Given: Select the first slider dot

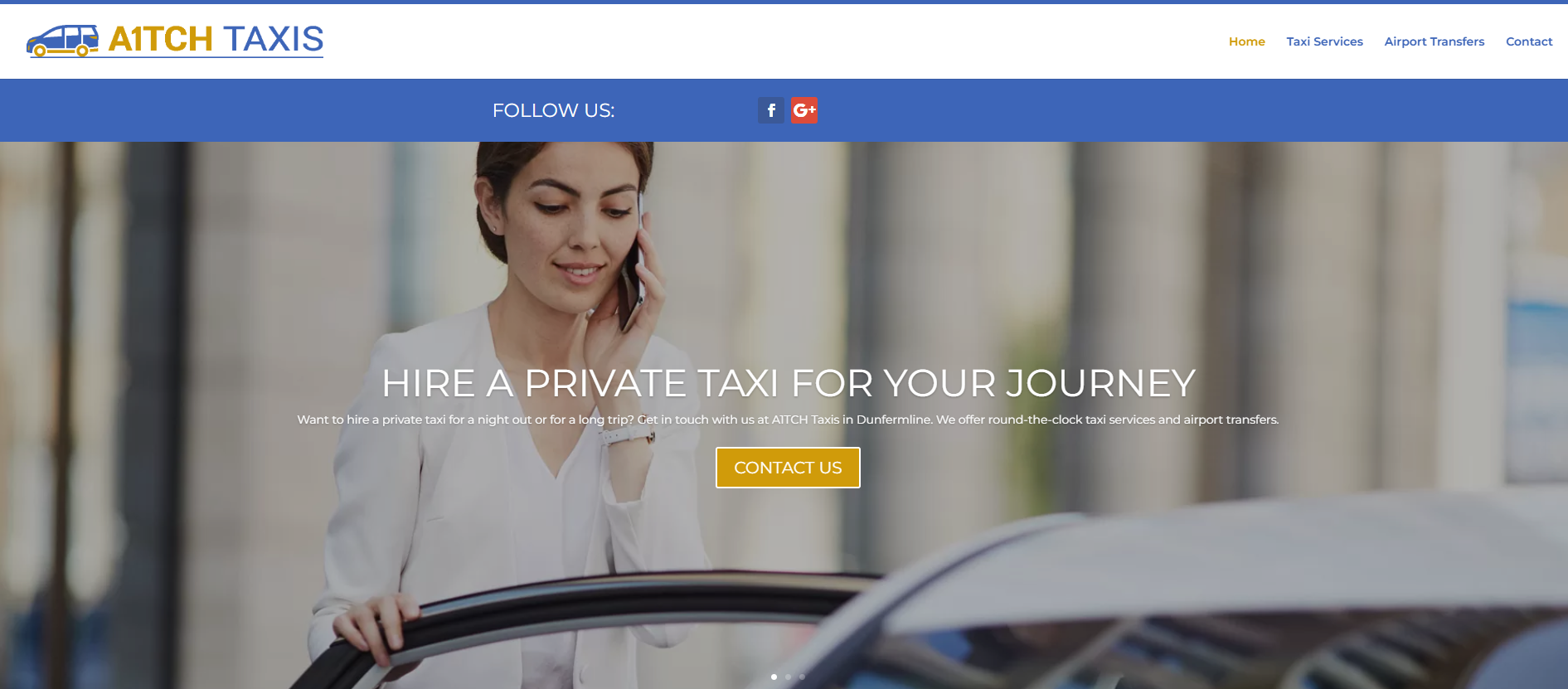Looking at the screenshot, I should (774, 677).
